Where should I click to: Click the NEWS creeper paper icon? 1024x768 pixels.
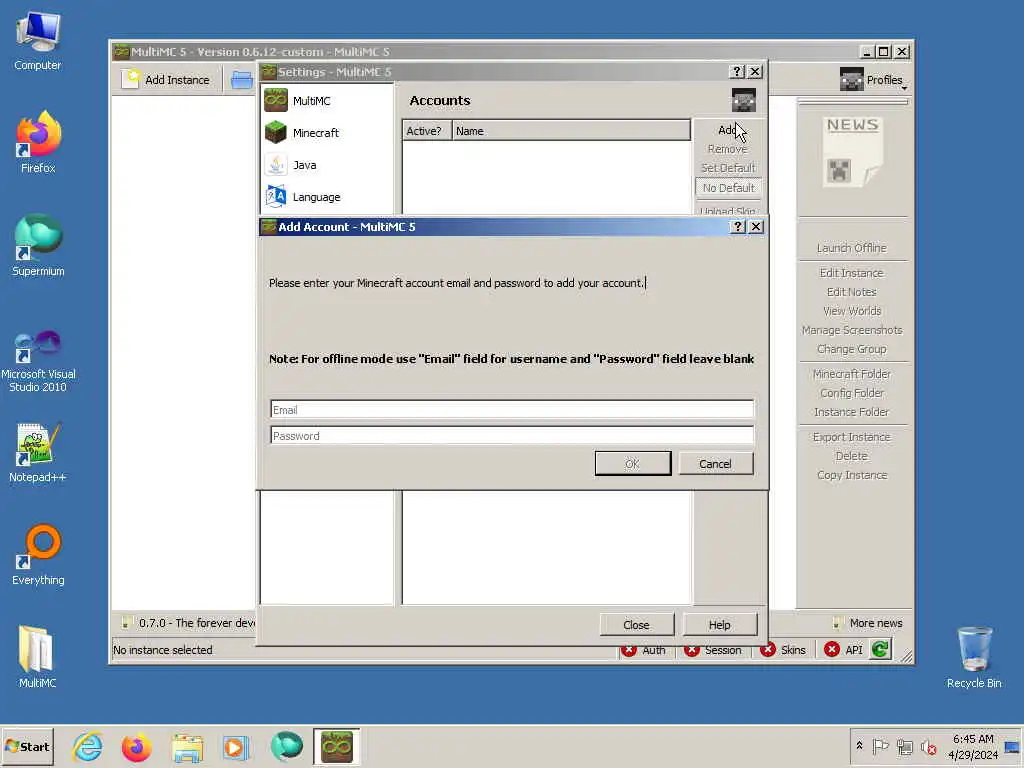click(852, 153)
